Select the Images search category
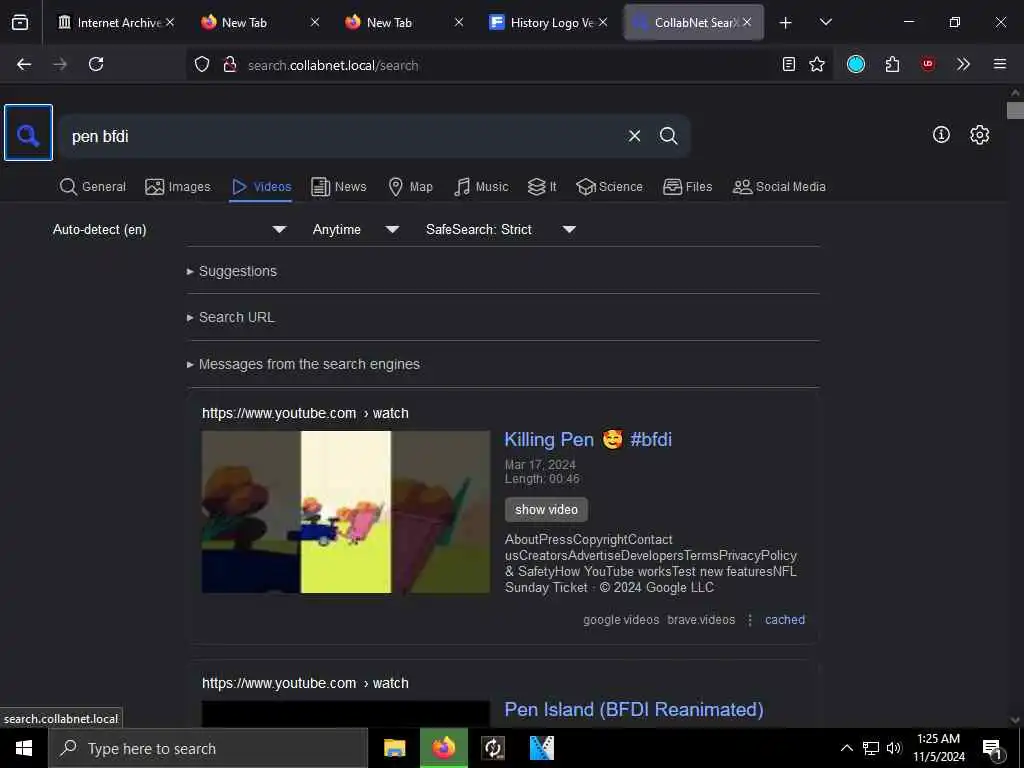This screenshot has width=1024, height=768. (178, 187)
